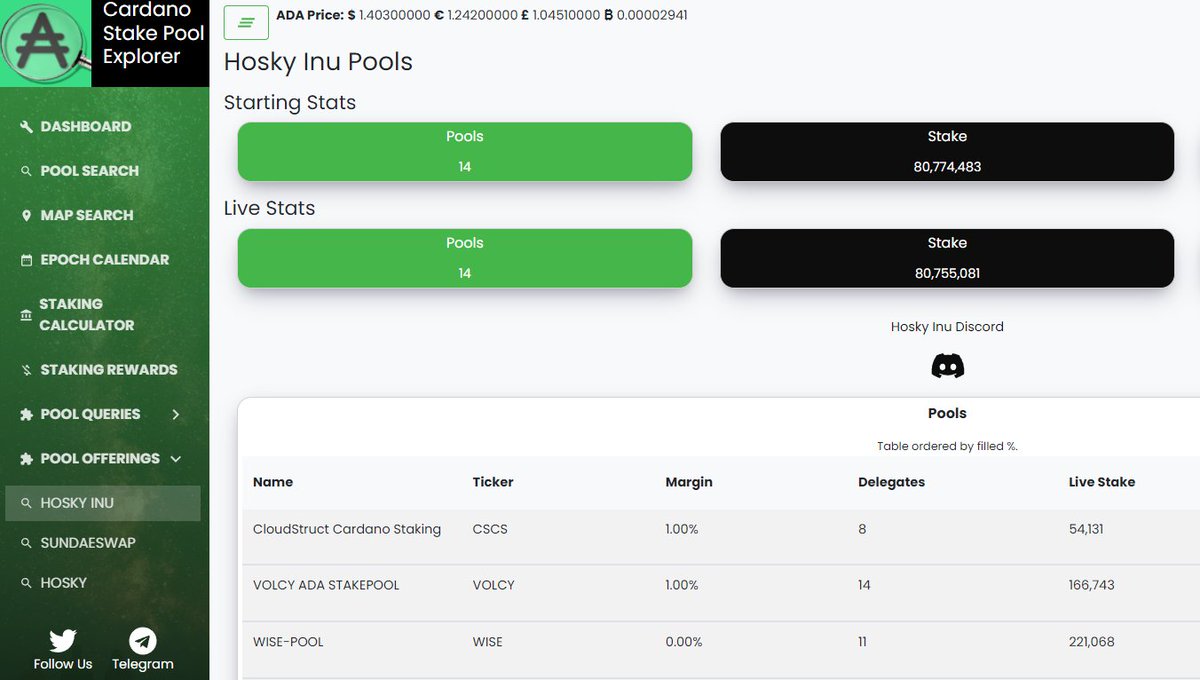Click the Live Stats Stake black card
1200x680 pixels.
pos(947,258)
